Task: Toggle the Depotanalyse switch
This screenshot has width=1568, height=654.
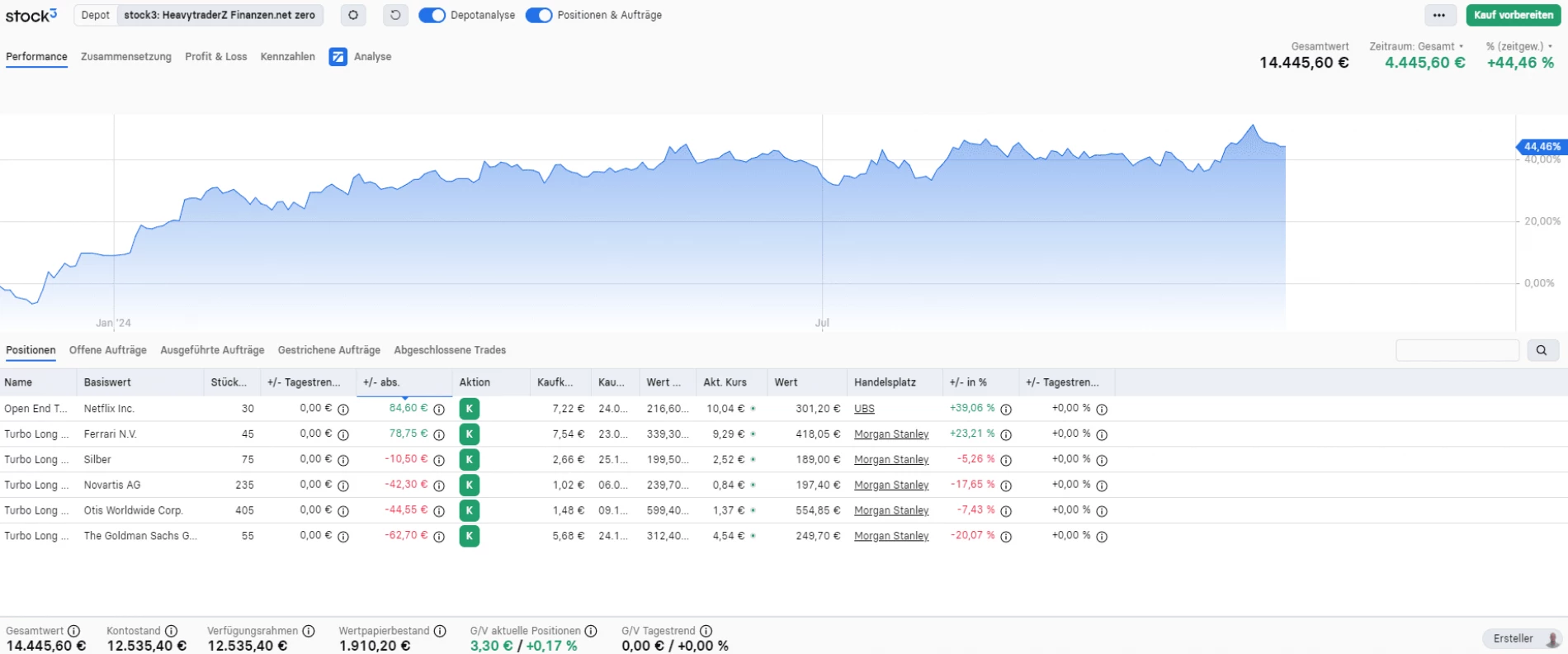Action: (432, 15)
